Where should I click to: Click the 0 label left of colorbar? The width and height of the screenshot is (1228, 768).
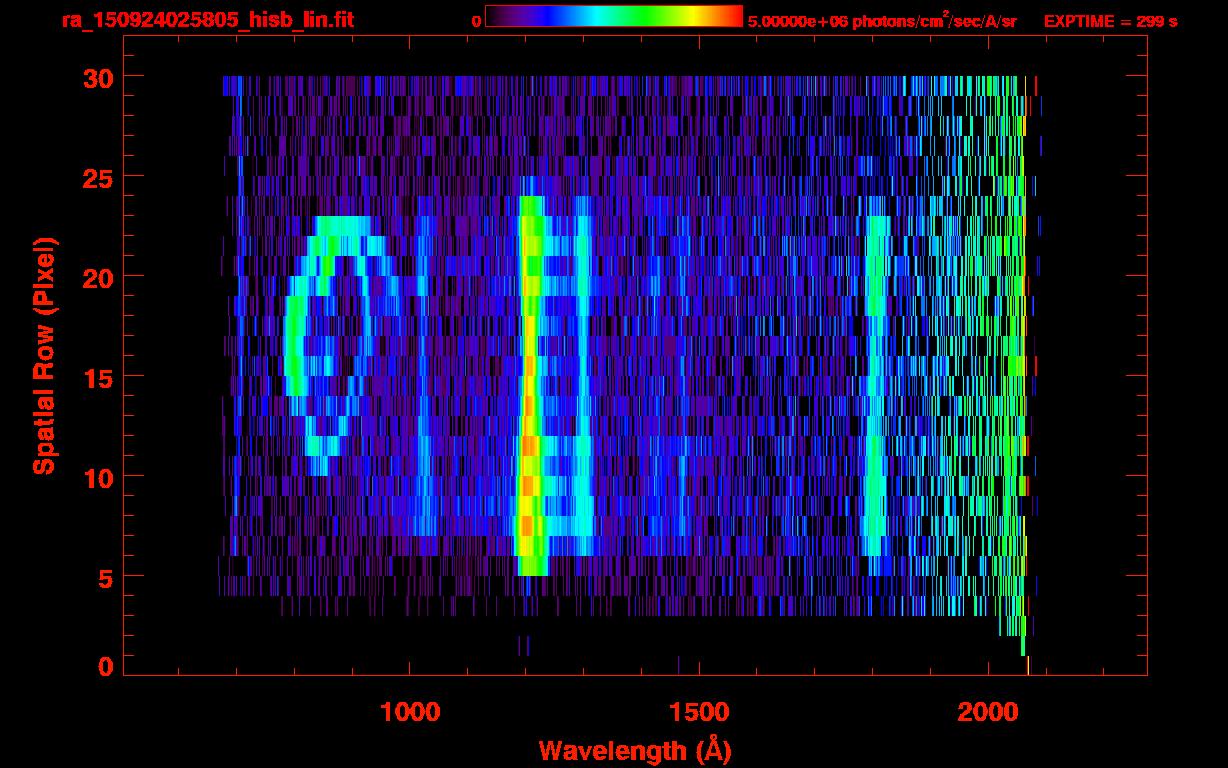(476, 21)
